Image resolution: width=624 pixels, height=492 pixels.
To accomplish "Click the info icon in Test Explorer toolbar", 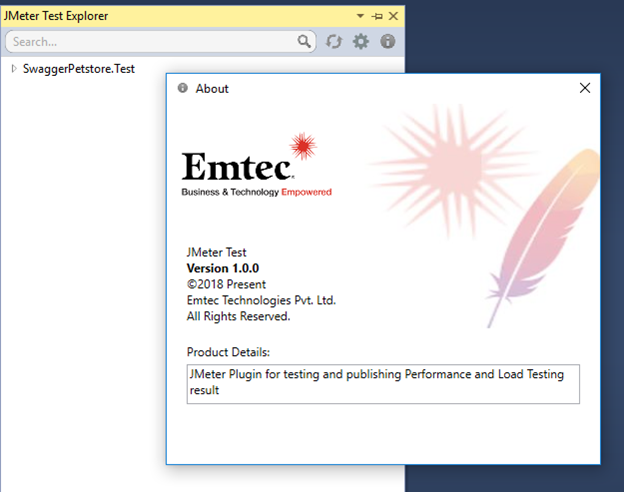I will (x=388, y=41).
